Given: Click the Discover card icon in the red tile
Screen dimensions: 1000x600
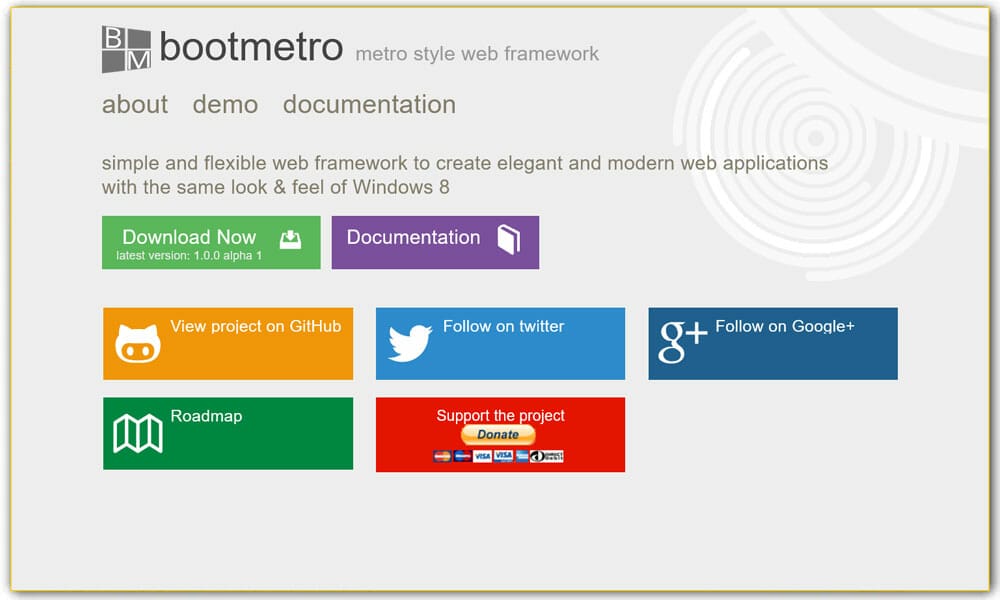Looking at the screenshot, I should pyautogui.click(x=543, y=455).
